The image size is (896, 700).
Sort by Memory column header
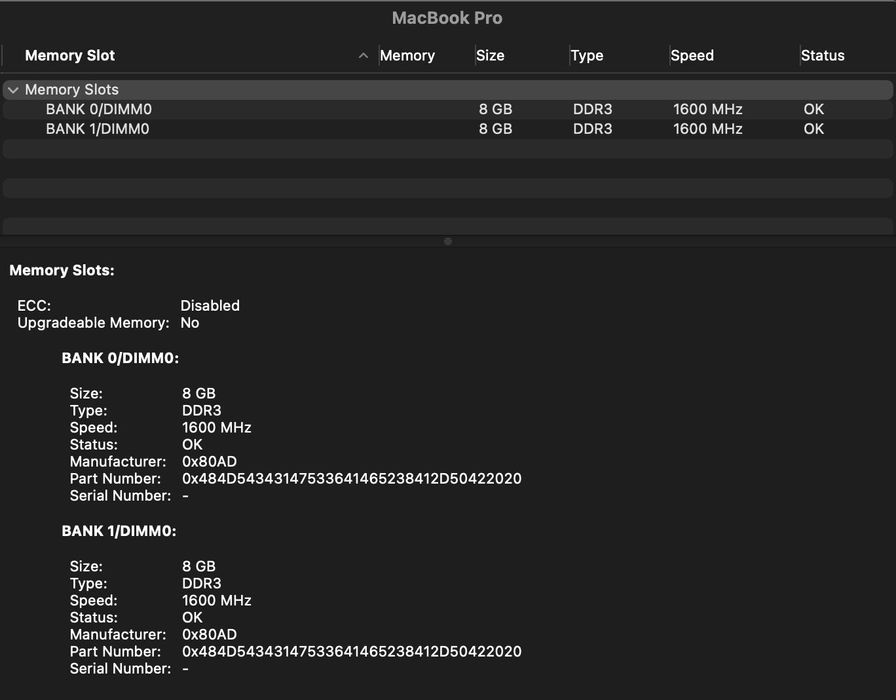(x=407, y=55)
